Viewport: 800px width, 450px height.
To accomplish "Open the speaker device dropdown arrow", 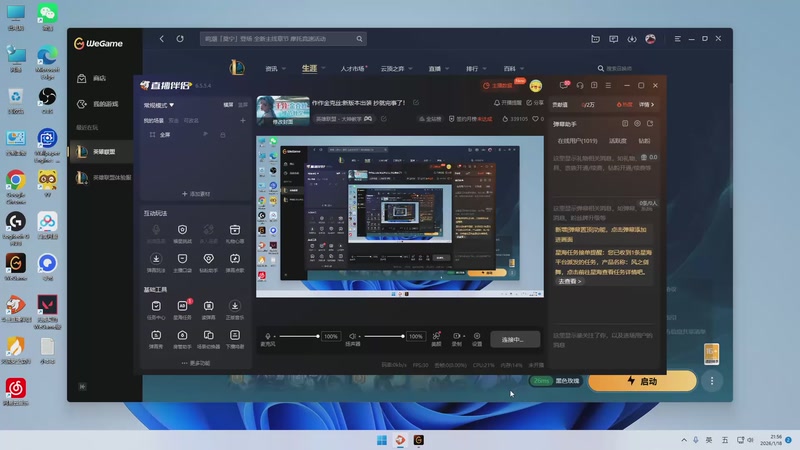I will coord(360,337).
